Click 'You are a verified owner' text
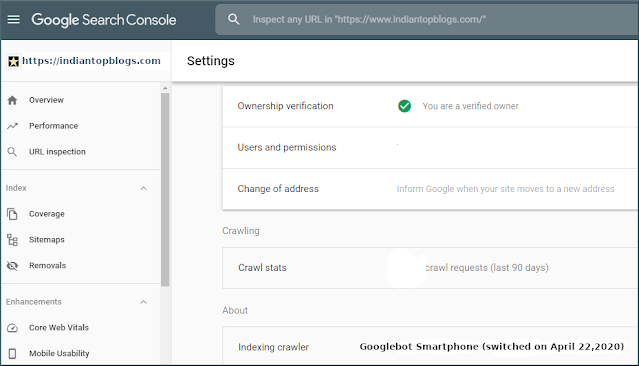Image resolution: width=639 pixels, height=366 pixels. click(470, 106)
